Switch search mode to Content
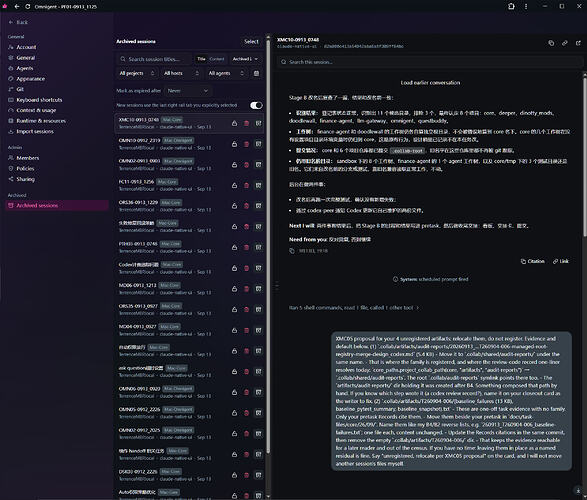The image size is (587, 500). click(217, 59)
